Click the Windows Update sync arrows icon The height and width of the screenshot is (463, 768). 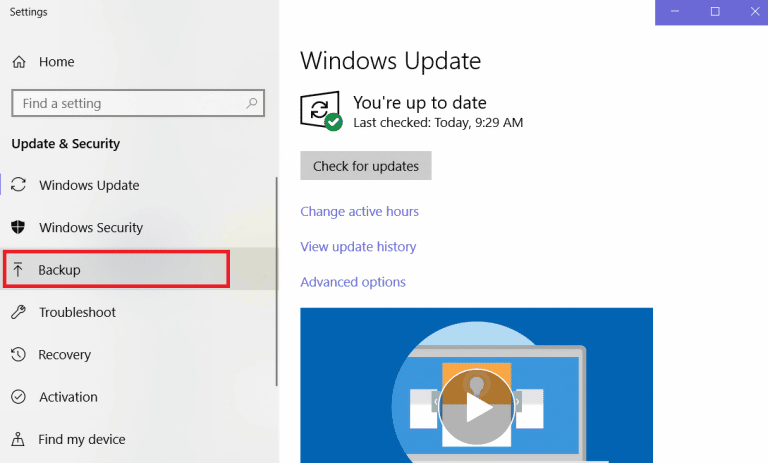pyautogui.click(x=18, y=185)
